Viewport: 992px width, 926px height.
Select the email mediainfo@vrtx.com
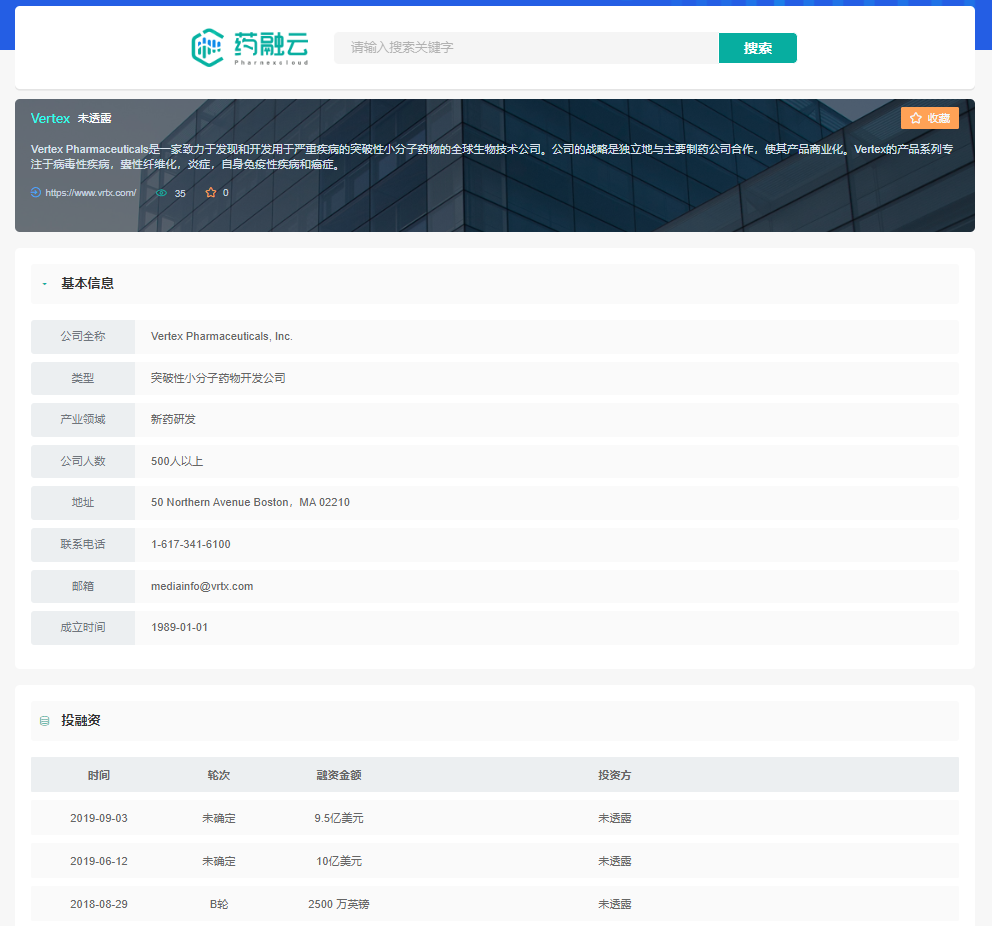coord(202,586)
